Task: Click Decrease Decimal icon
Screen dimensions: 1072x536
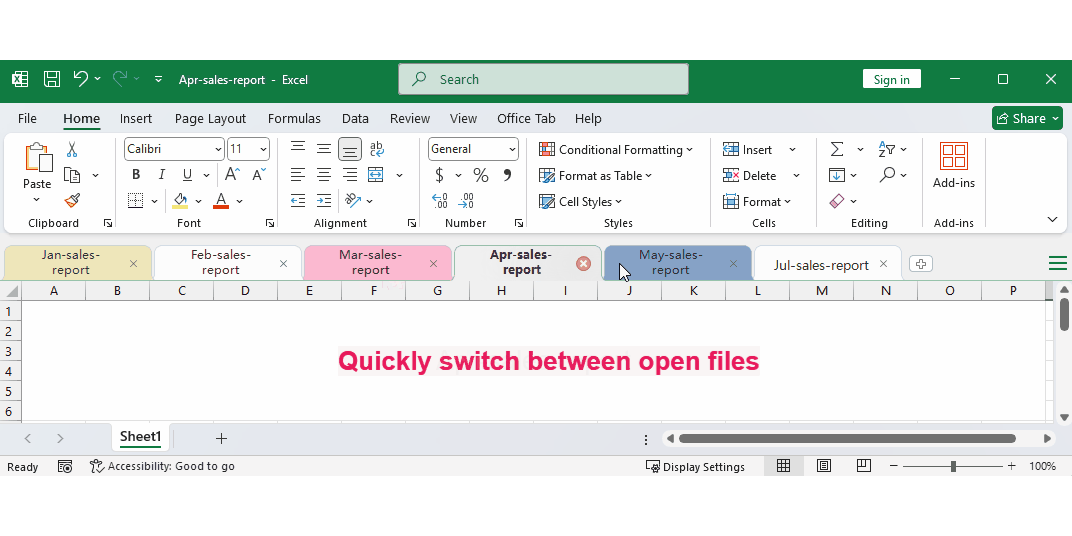Action: point(466,201)
